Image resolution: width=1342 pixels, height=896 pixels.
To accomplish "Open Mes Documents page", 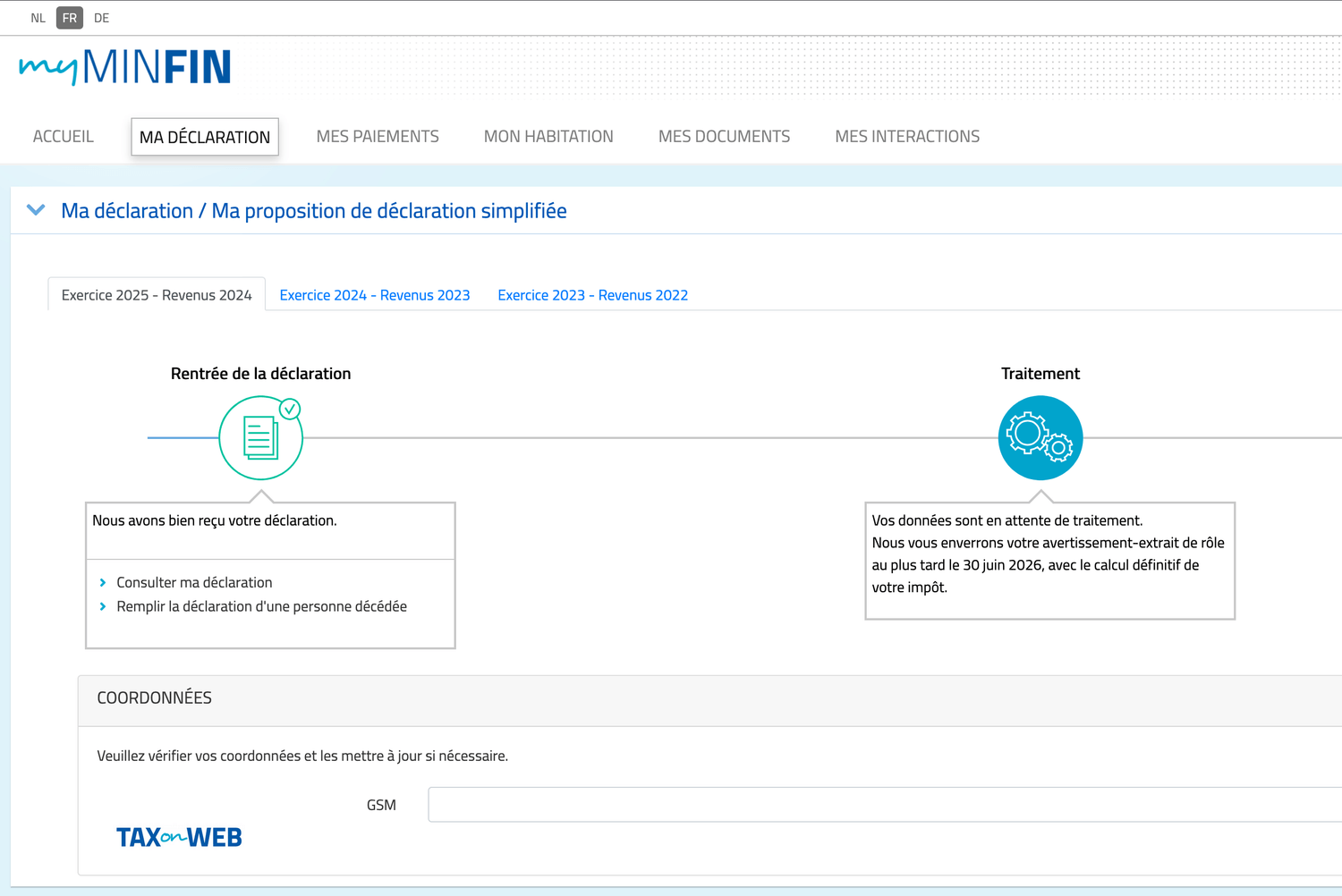I will [x=724, y=137].
